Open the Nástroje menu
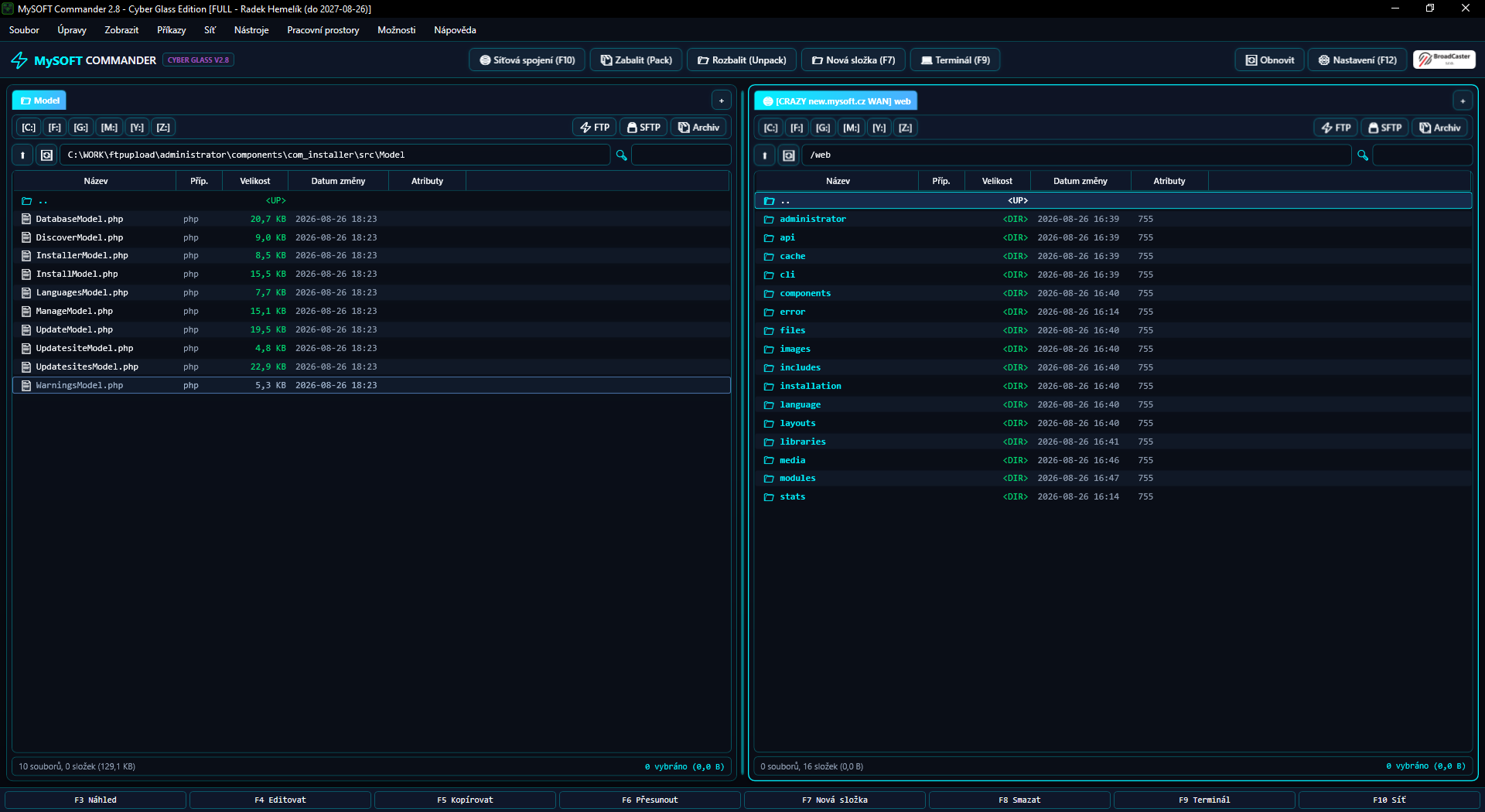 point(251,30)
